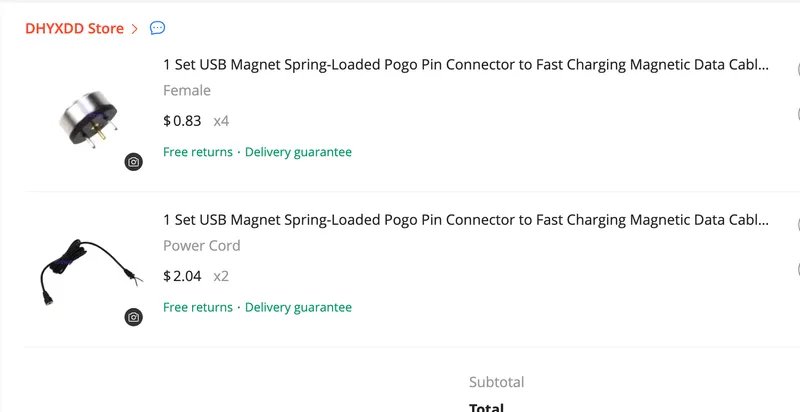
Task: Click the Power Cord variant label
Action: point(202,246)
